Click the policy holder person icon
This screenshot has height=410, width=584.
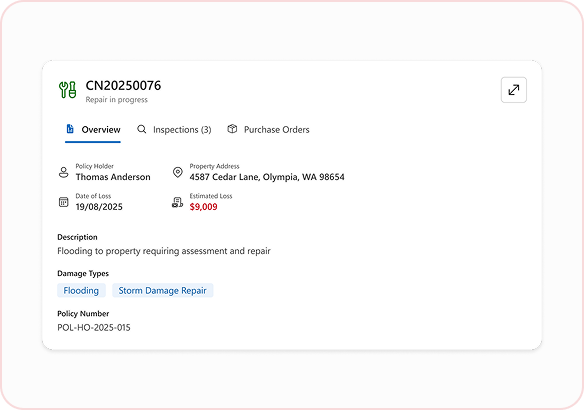64,172
